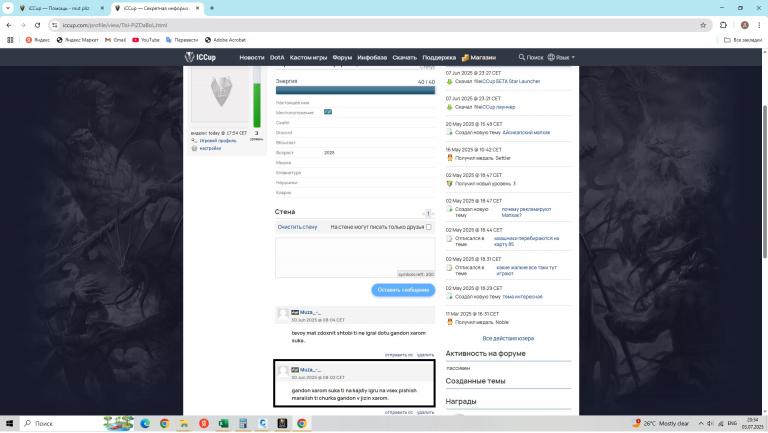Open the DotA menu item
This screenshot has width=768, height=433.
point(277,57)
